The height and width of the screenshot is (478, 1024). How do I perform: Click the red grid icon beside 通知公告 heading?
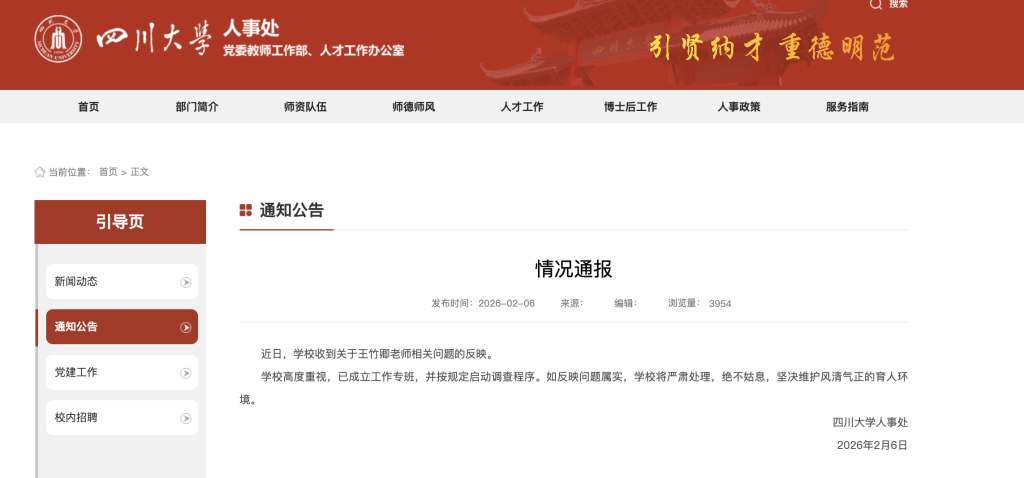[x=246, y=210]
